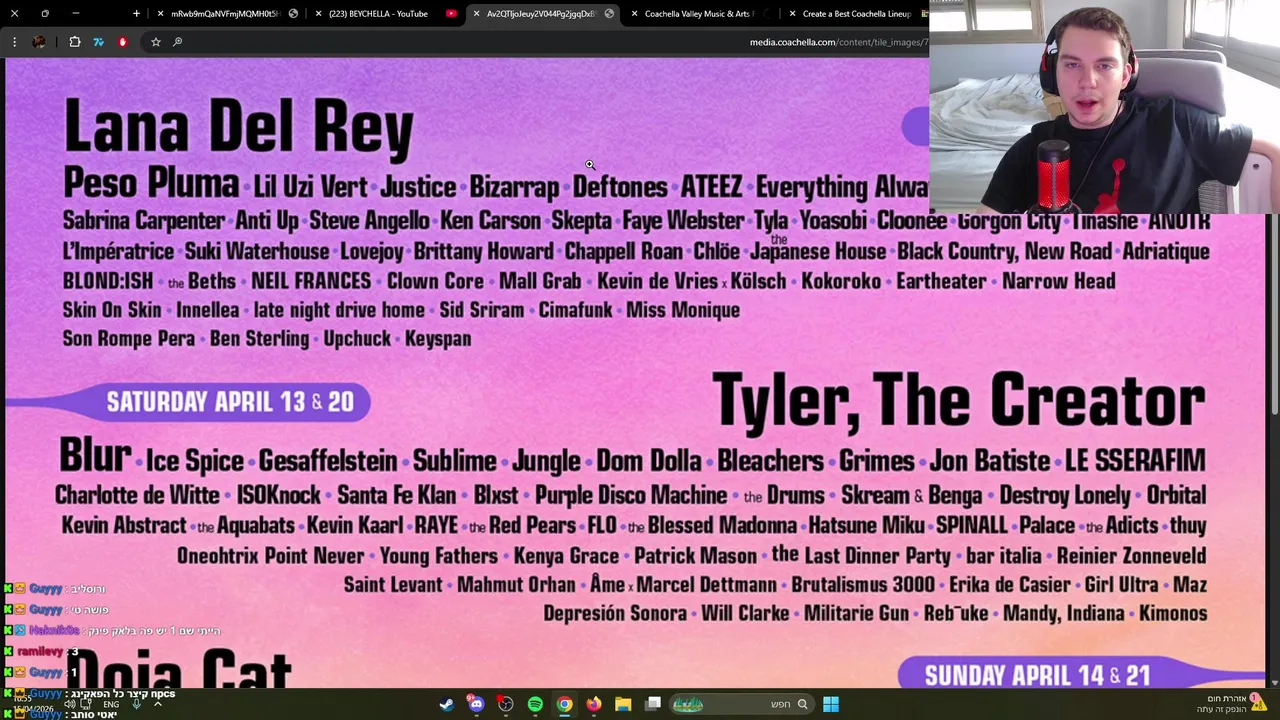Open the browser profile avatar

(x=39, y=42)
